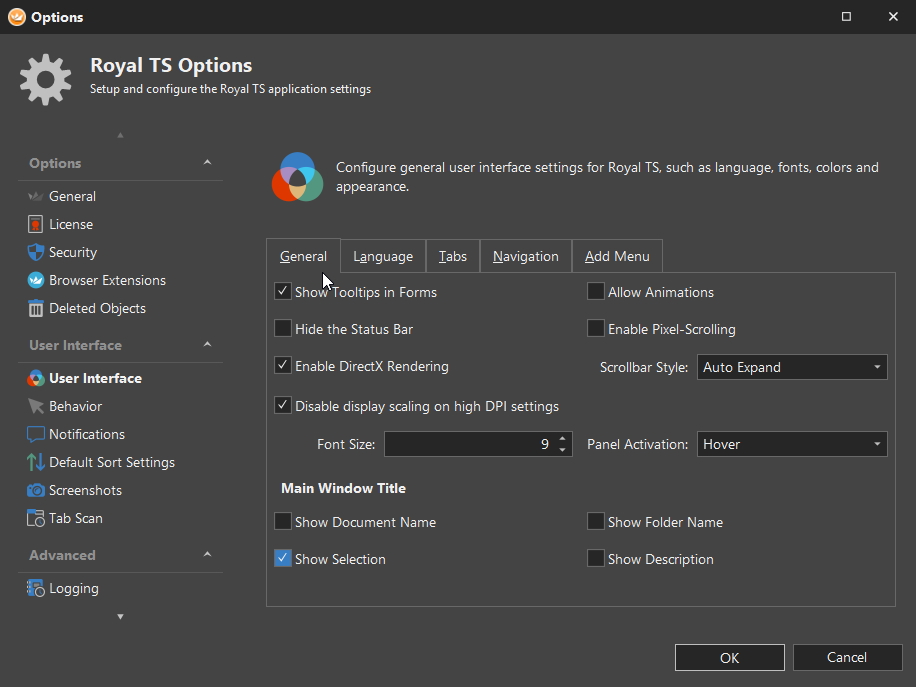Click the Deleted Objects trash icon
The height and width of the screenshot is (687, 916).
[36, 309]
